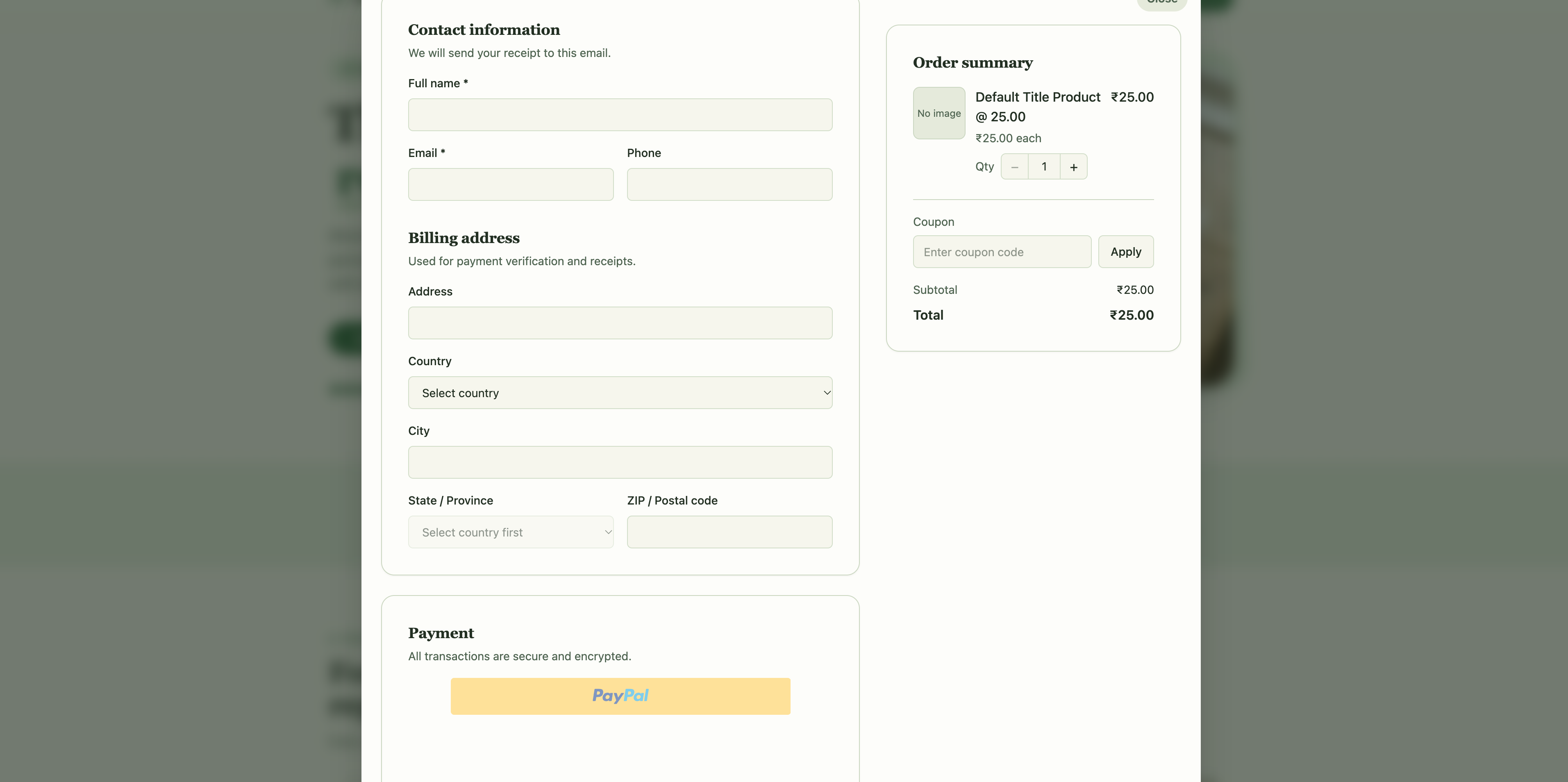Click the Enter coupon code field
The height and width of the screenshot is (782, 1568).
1002,251
